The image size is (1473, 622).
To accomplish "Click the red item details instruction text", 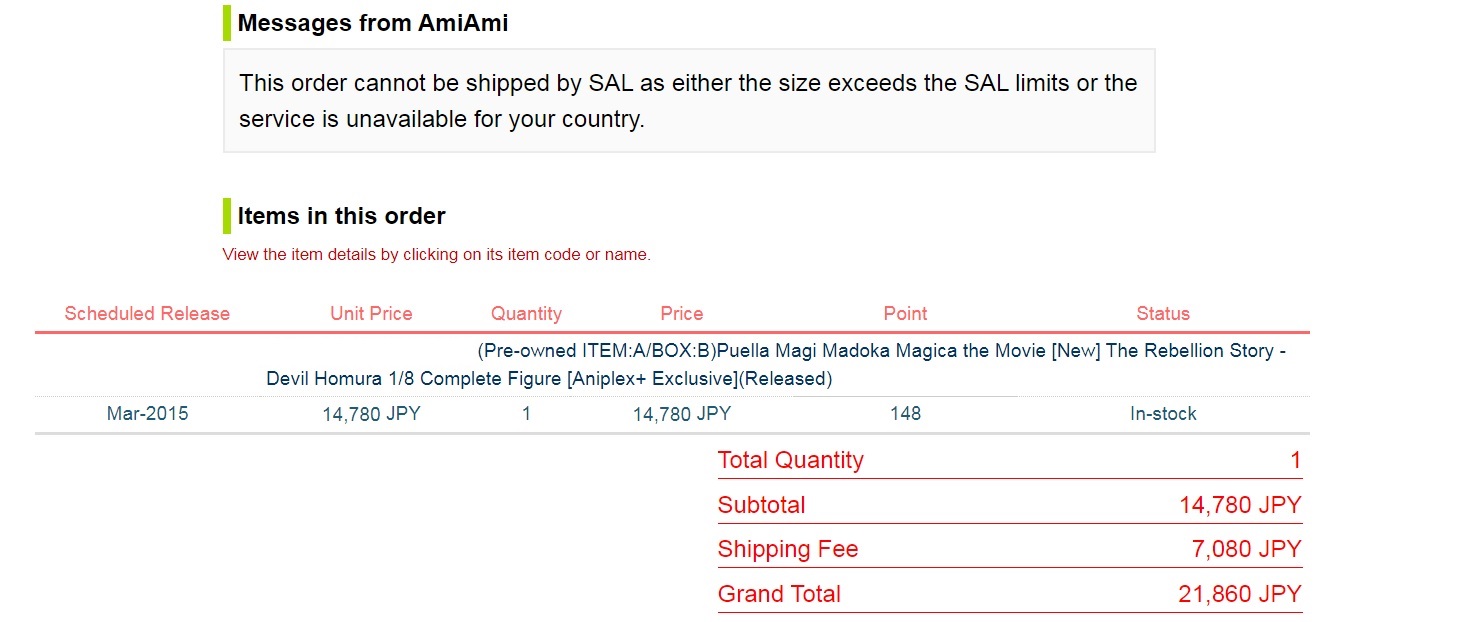I will (x=436, y=255).
